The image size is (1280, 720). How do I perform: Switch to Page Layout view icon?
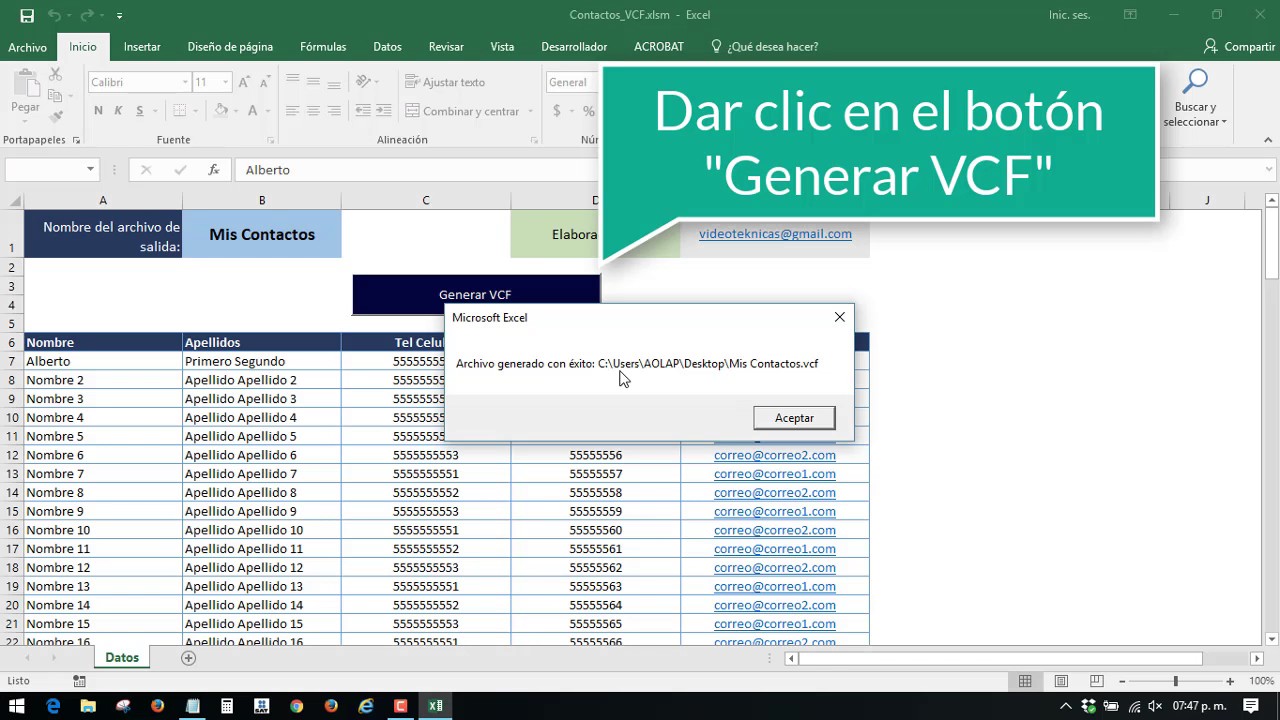[1061, 681]
